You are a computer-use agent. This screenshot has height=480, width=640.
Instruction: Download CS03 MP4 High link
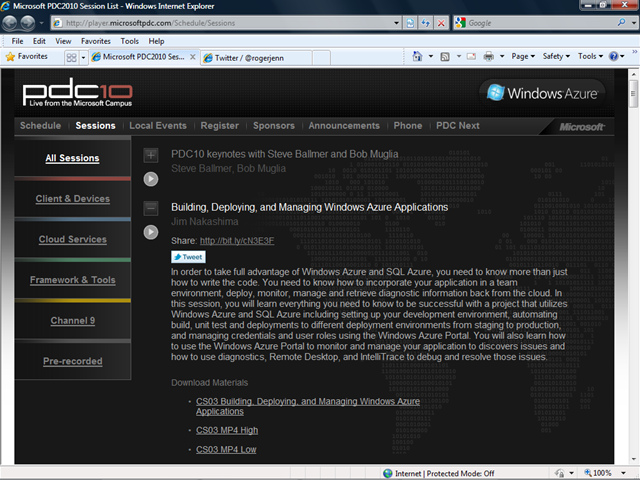(x=227, y=430)
